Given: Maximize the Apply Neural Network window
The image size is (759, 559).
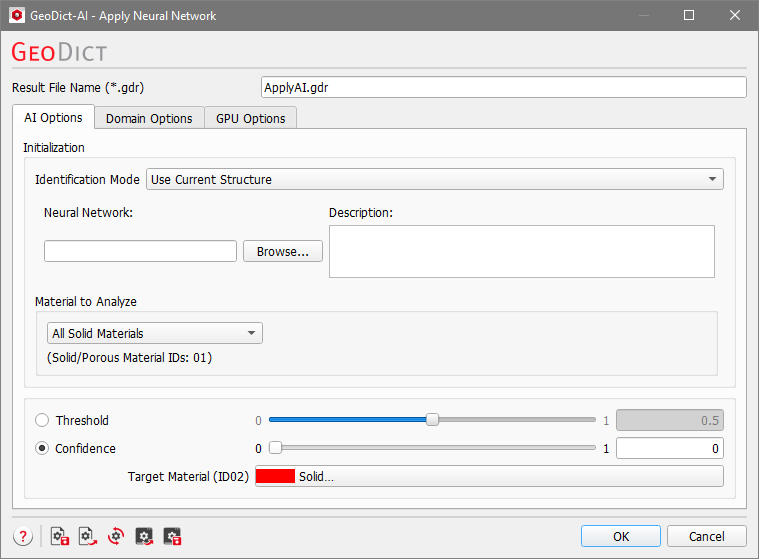Looking at the screenshot, I should (689, 16).
